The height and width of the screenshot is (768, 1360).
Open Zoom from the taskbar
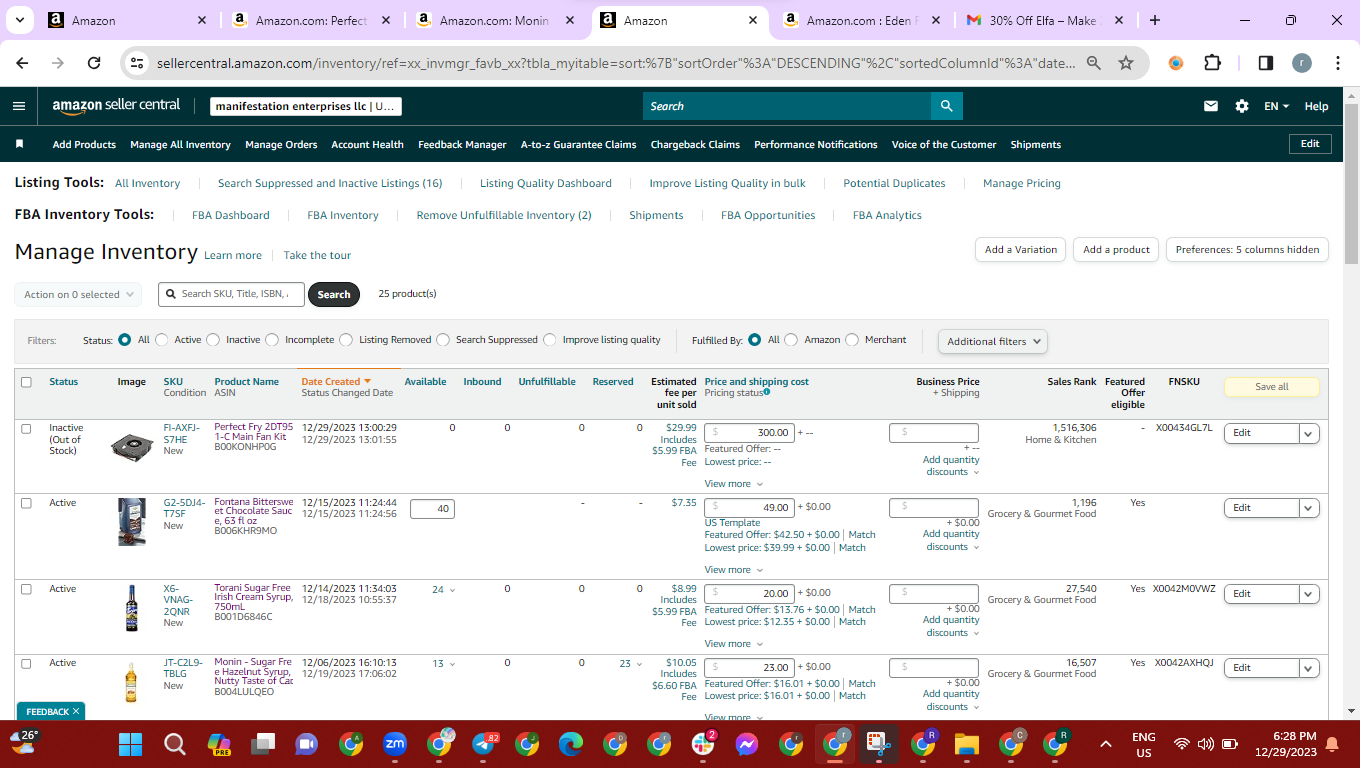395,744
